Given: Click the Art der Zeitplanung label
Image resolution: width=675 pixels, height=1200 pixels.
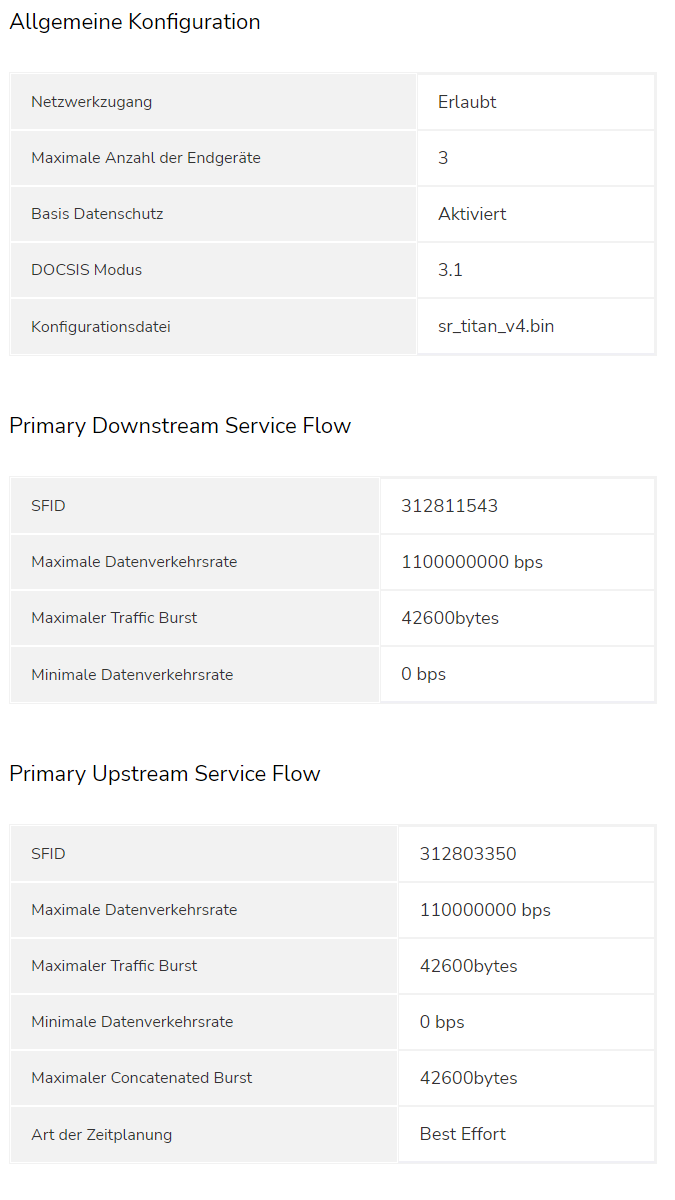Looking at the screenshot, I should pos(102,1134).
